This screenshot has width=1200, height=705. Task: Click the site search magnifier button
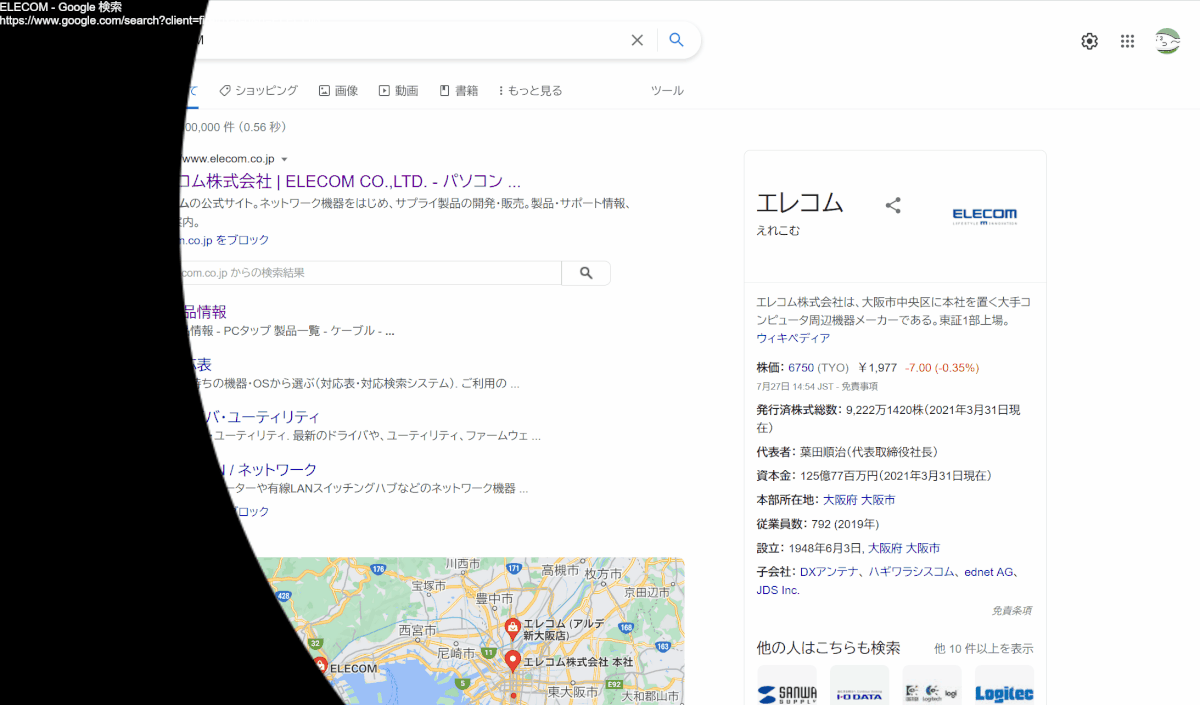click(x=586, y=273)
